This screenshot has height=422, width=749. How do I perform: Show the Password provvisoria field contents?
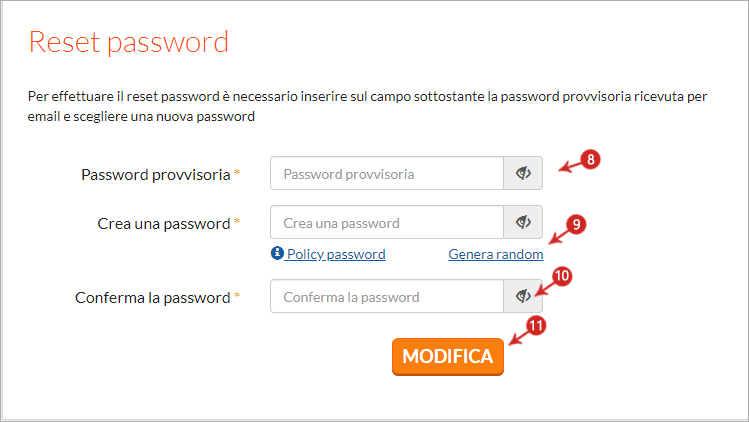pos(523,173)
